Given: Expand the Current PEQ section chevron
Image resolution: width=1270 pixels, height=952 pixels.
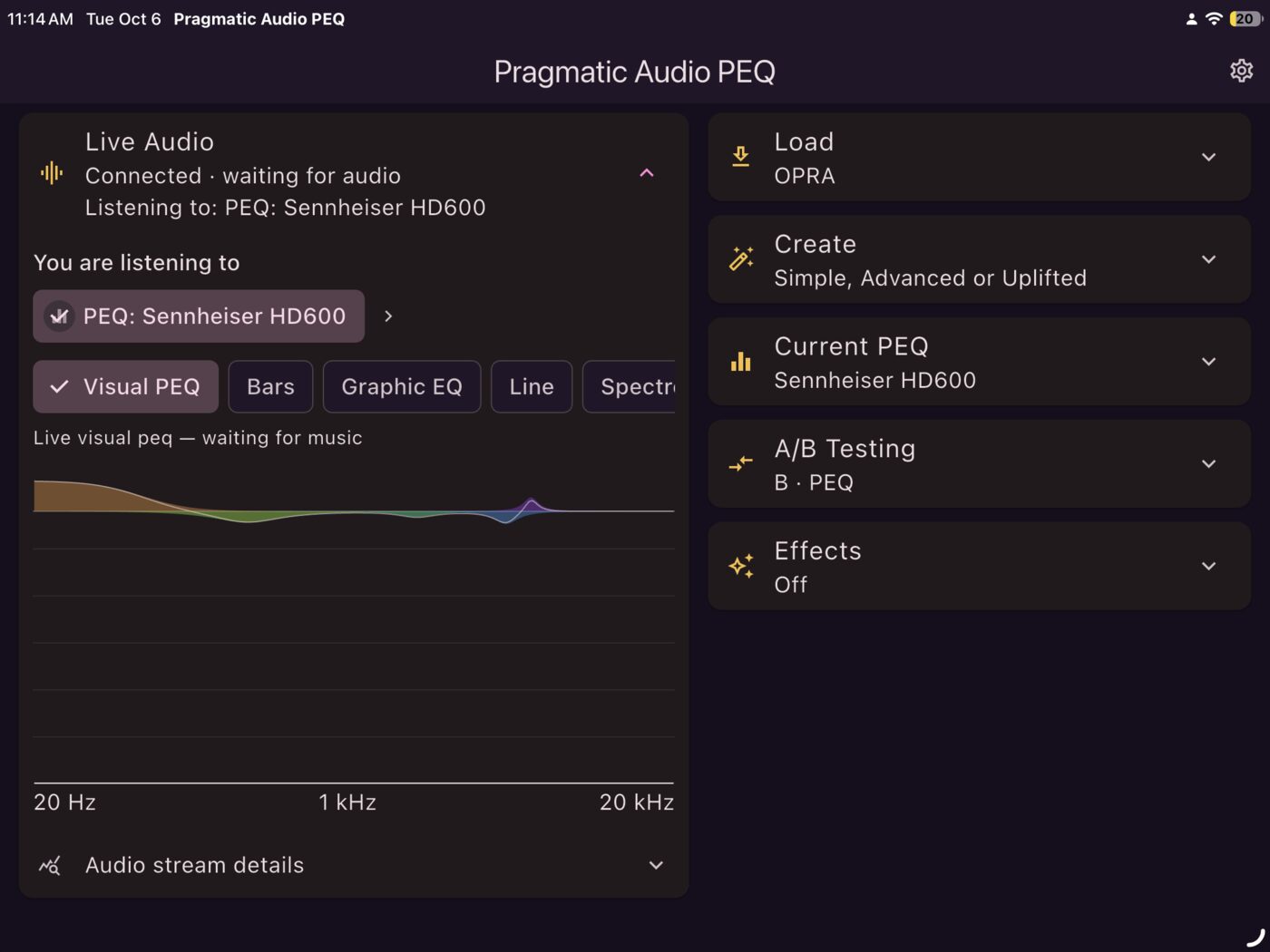Looking at the screenshot, I should (x=1208, y=362).
